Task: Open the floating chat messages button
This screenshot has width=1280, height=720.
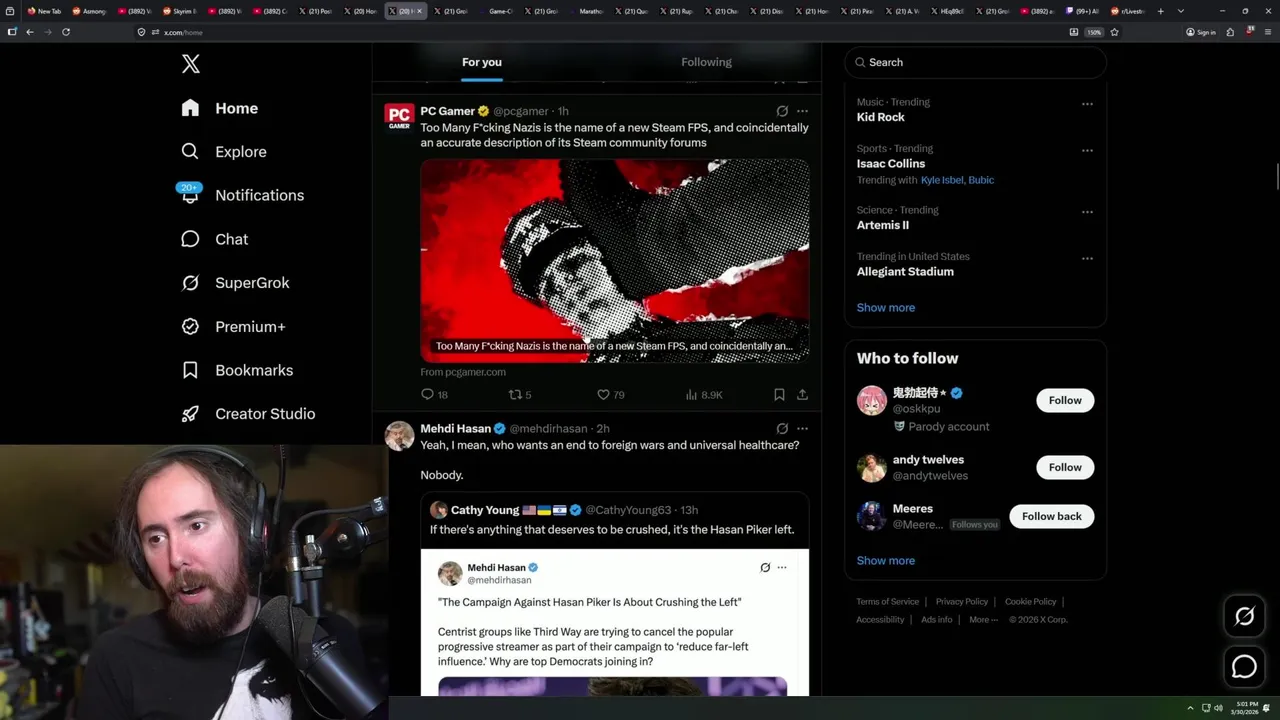Action: [1244, 667]
